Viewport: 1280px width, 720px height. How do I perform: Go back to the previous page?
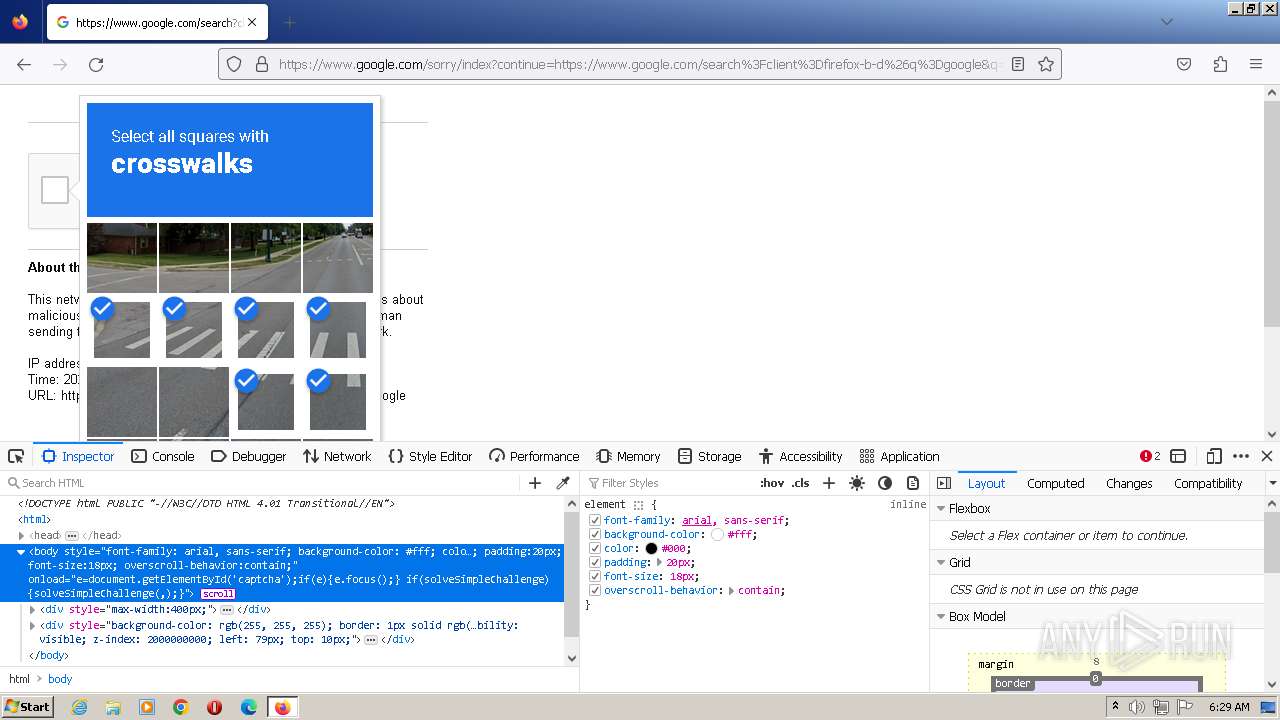(24, 64)
